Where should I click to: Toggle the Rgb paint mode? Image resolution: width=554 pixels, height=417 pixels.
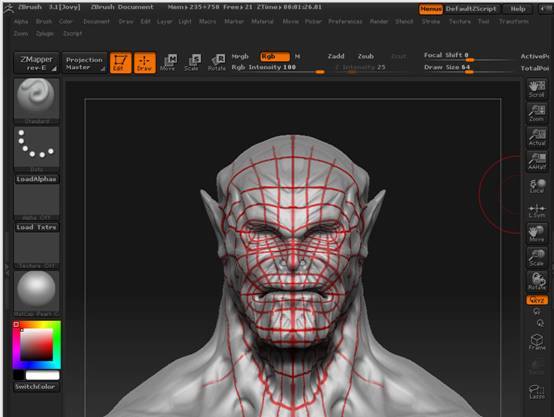click(x=275, y=57)
